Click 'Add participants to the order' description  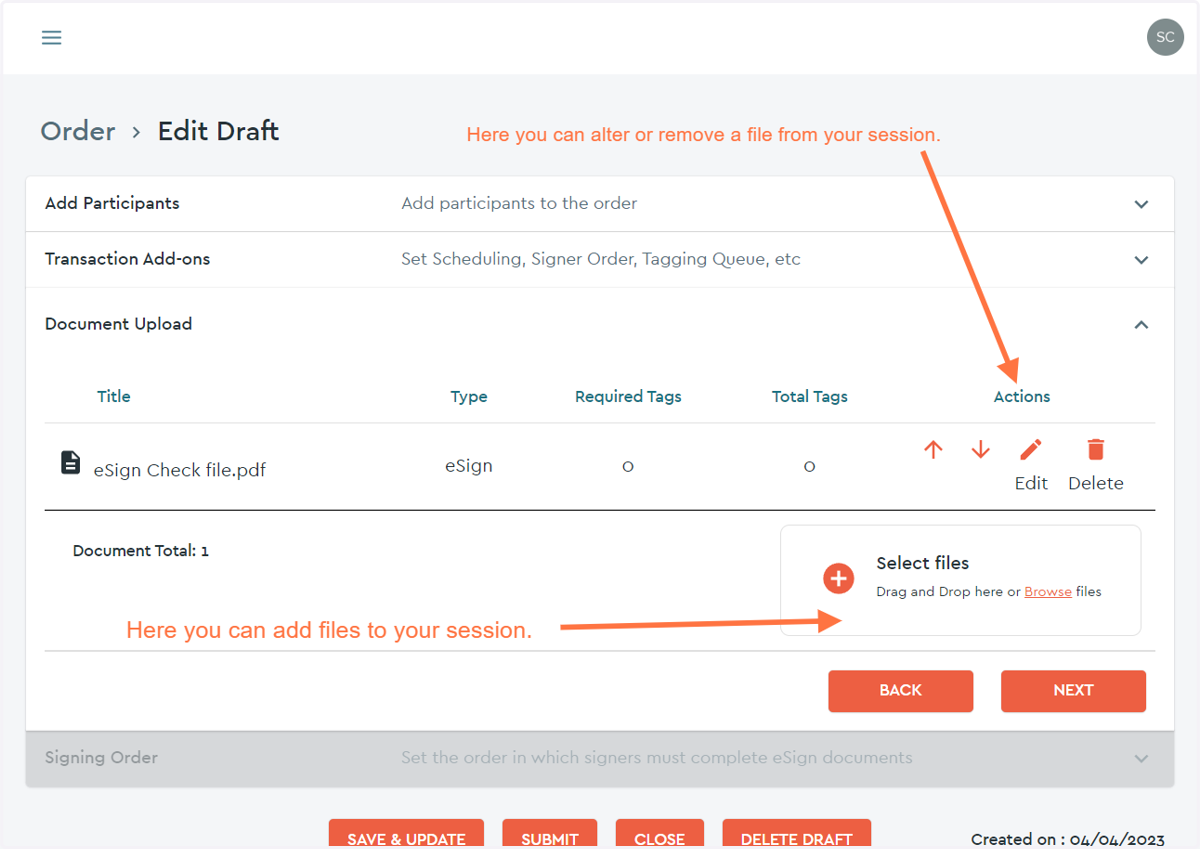[x=519, y=203]
